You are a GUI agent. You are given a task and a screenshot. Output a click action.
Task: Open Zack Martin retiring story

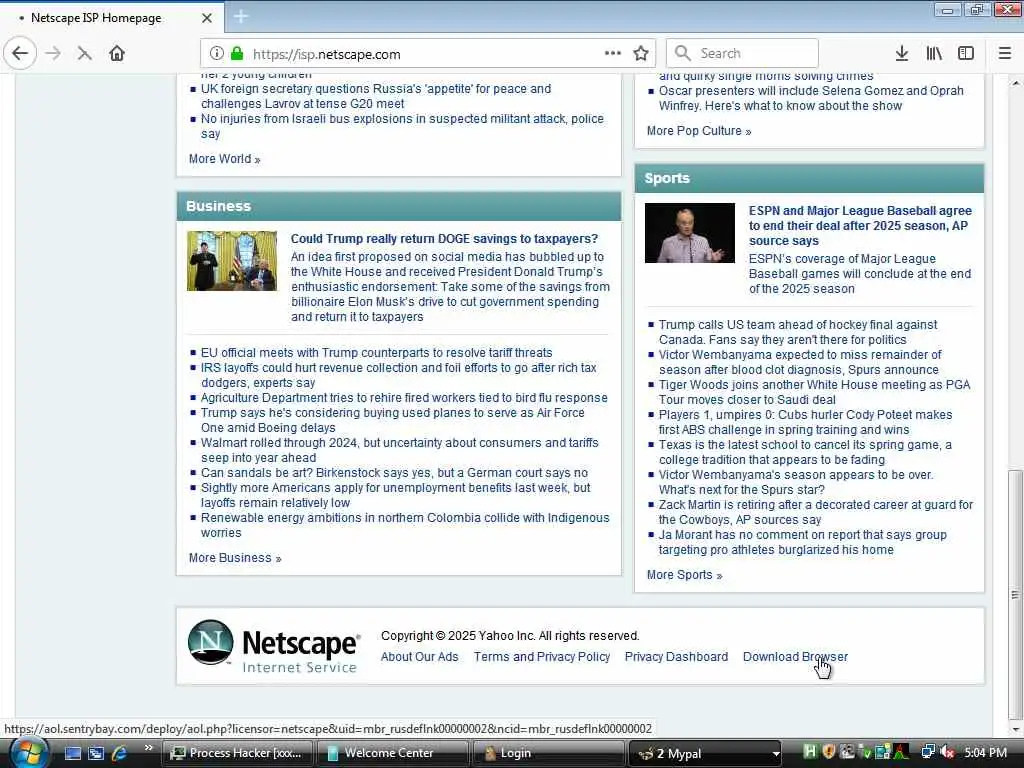816,512
